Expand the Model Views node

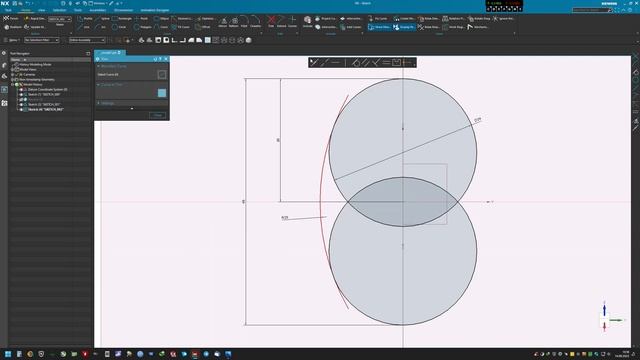(13, 69)
